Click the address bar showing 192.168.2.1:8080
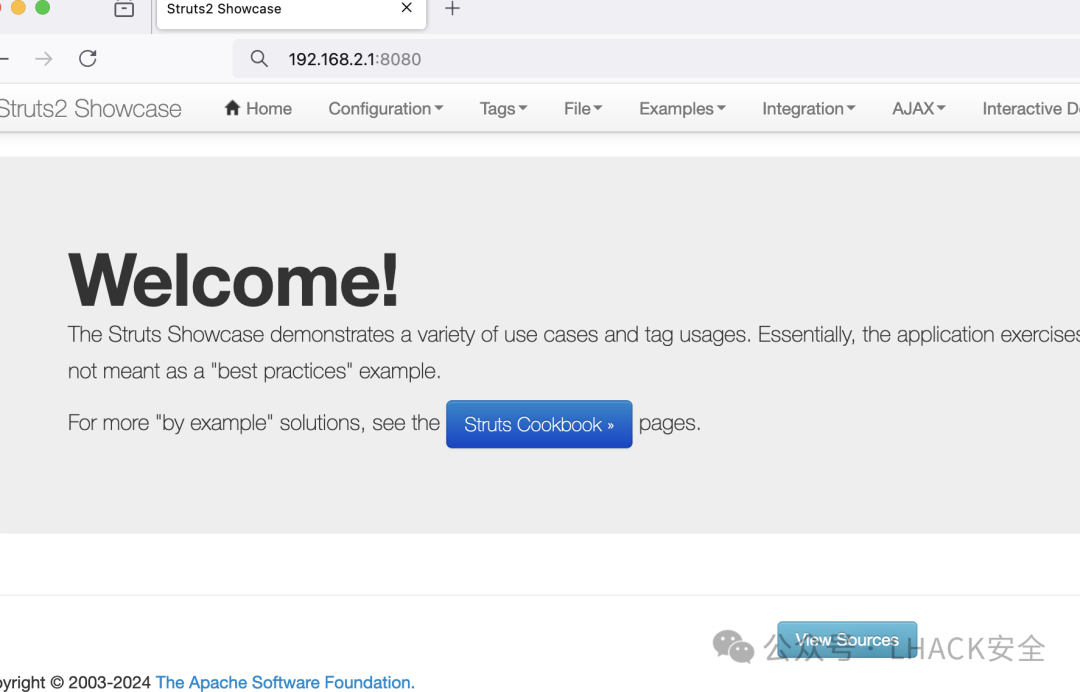 [x=656, y=59]
